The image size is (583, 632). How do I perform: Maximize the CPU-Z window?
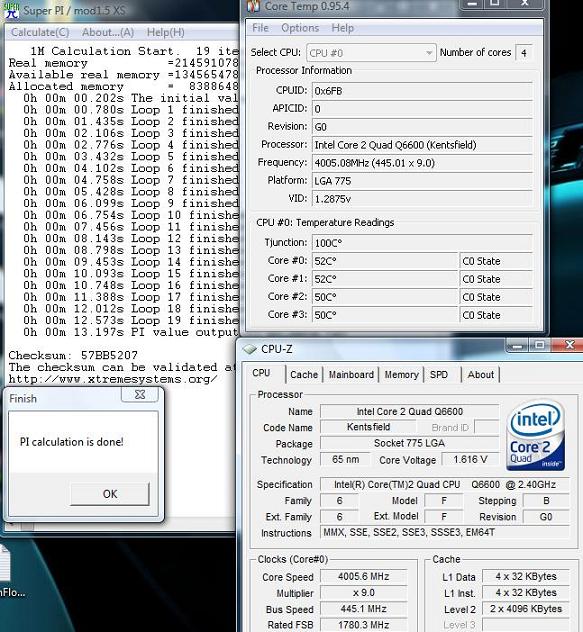(x=540, y=345)
